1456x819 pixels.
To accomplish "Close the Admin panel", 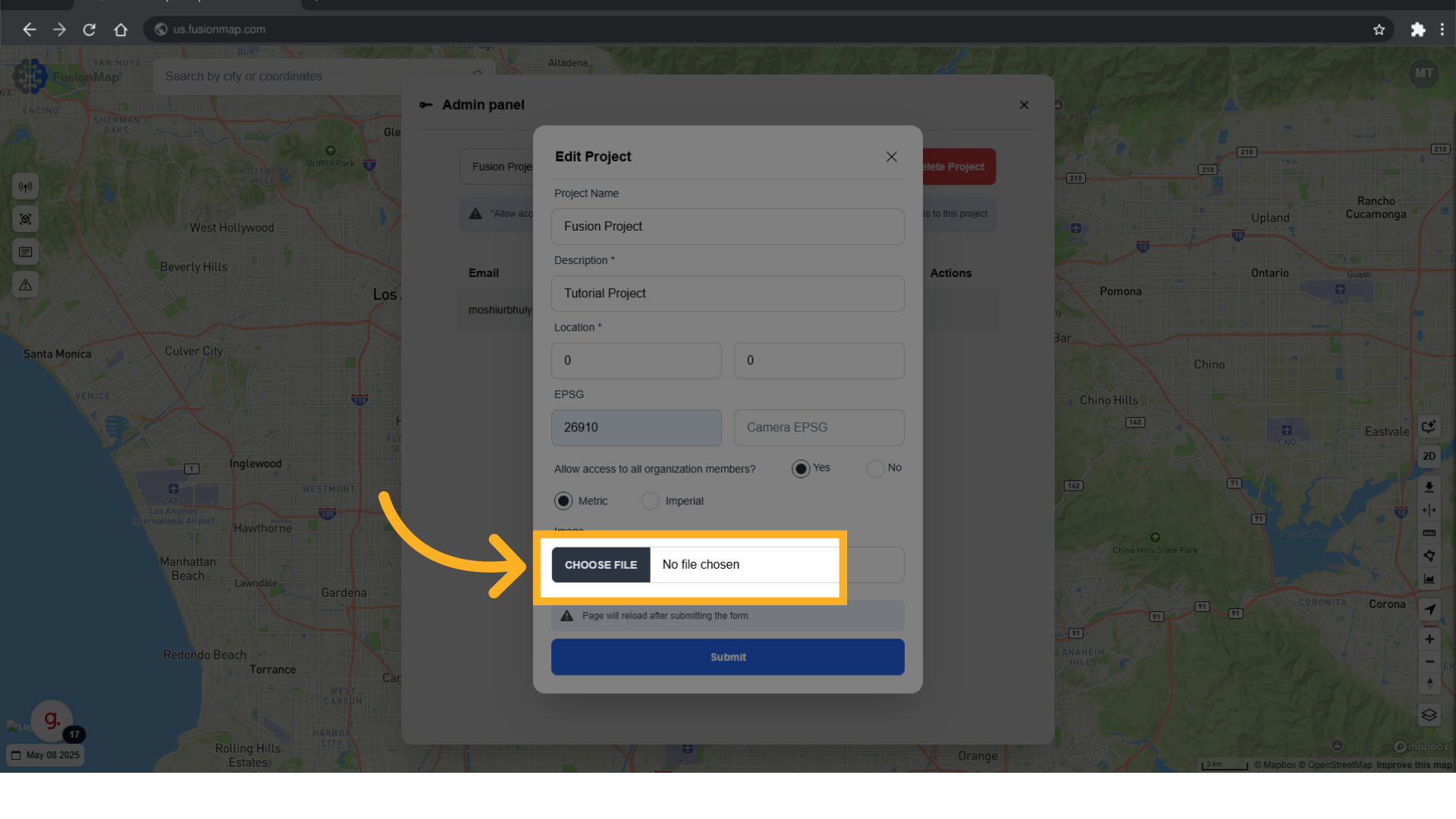I will [x=1025, y=105].
